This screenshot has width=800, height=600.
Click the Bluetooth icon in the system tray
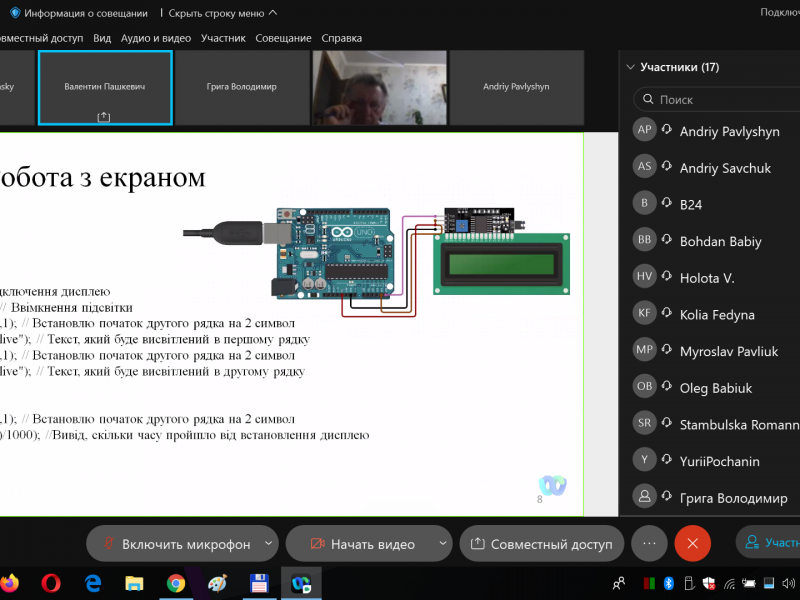click(x=670, y=582)
